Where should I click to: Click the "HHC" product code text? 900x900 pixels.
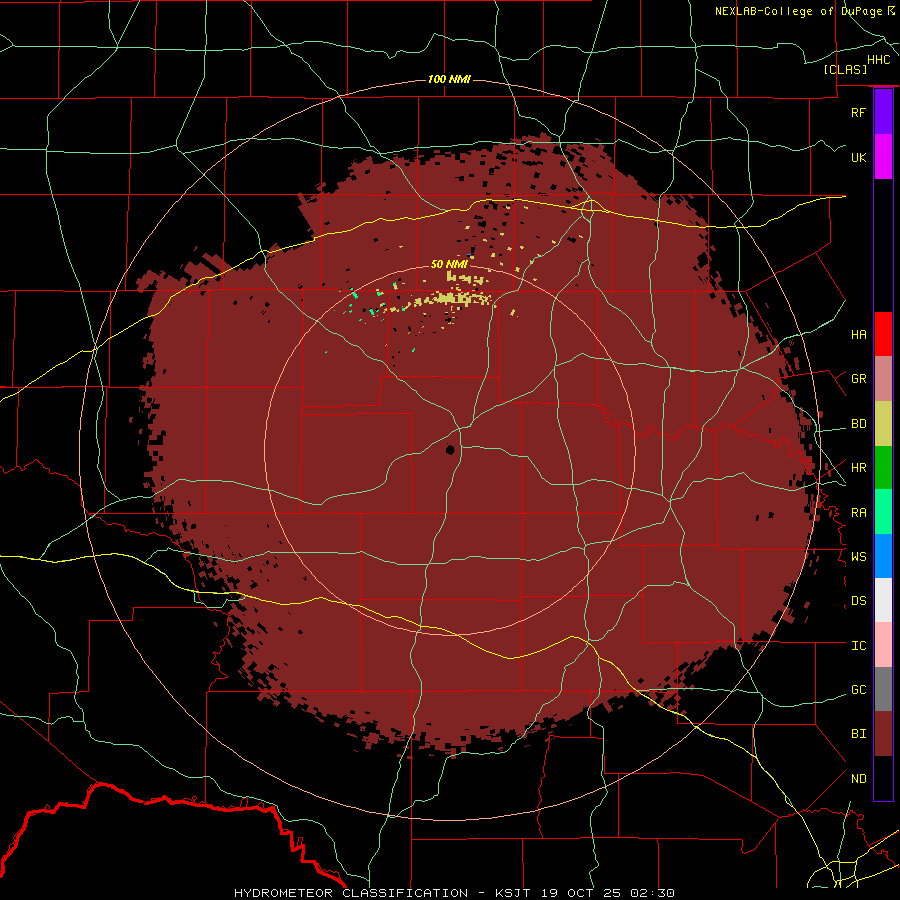pyautogui.click(x=878, y=60)
